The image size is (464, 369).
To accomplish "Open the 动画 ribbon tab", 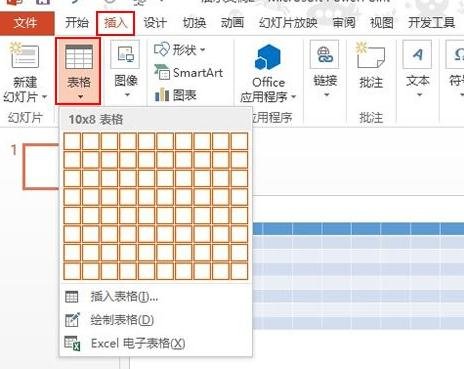I will (x=232, y=23).
